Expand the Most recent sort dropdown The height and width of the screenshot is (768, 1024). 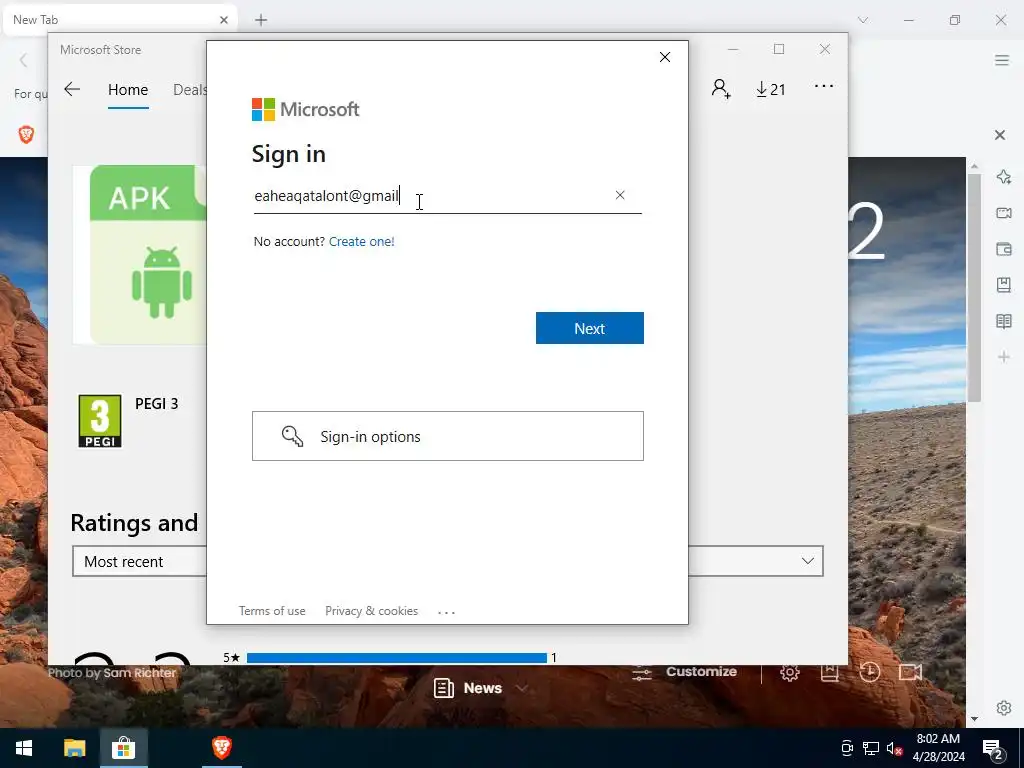(x=447, y=561)
